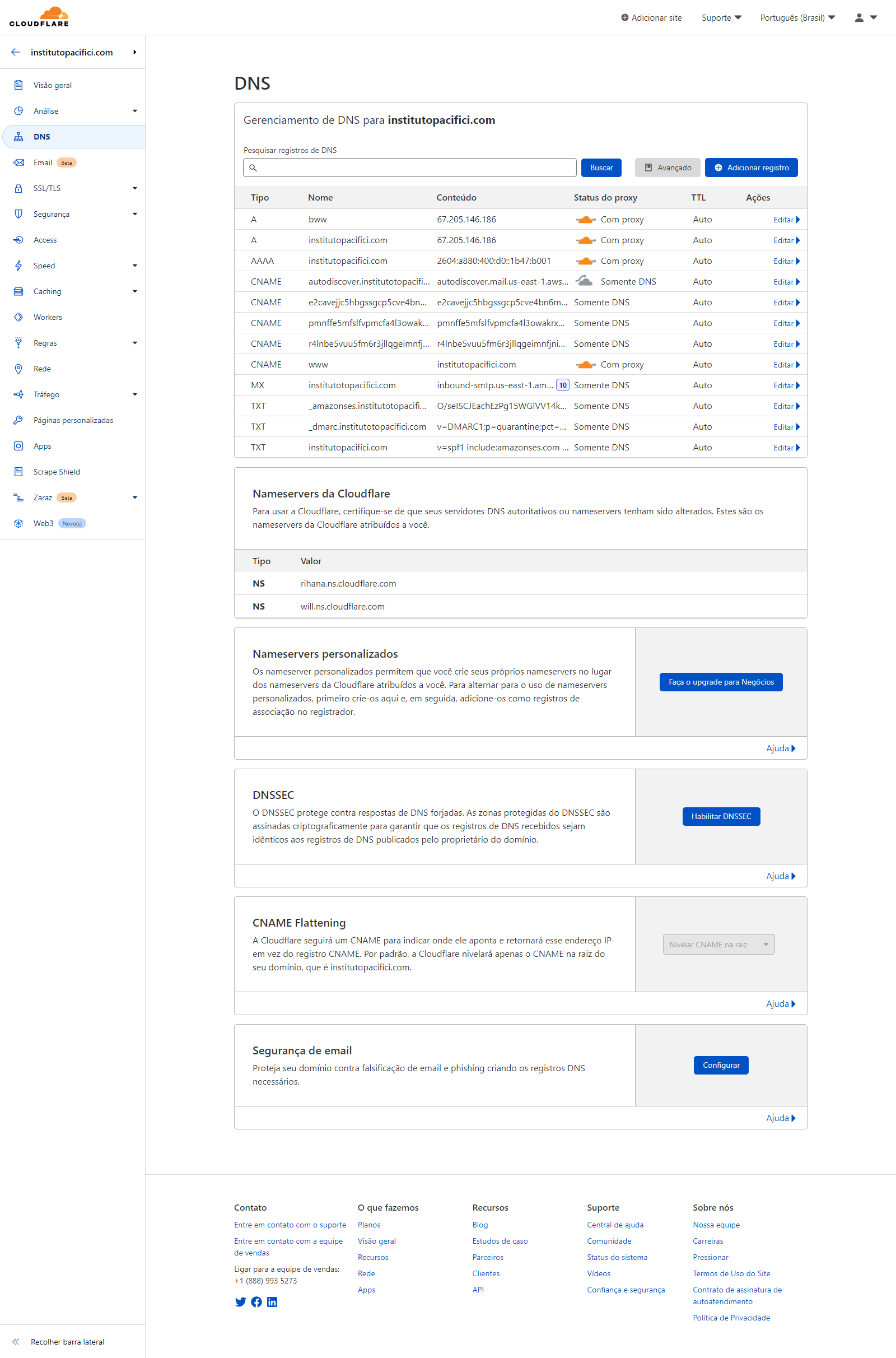Click the Avançado button
The width and height of the screenshot is (896, 1358).
[668, 168]
